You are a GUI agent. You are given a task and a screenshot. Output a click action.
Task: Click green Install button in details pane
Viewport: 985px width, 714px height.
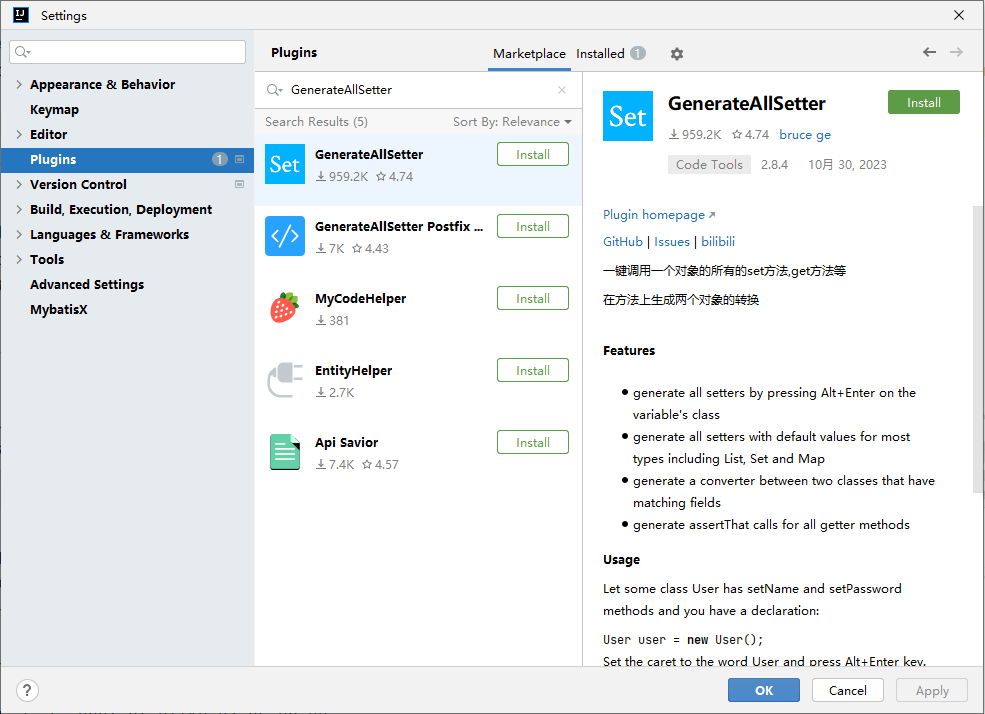[923, 102]
